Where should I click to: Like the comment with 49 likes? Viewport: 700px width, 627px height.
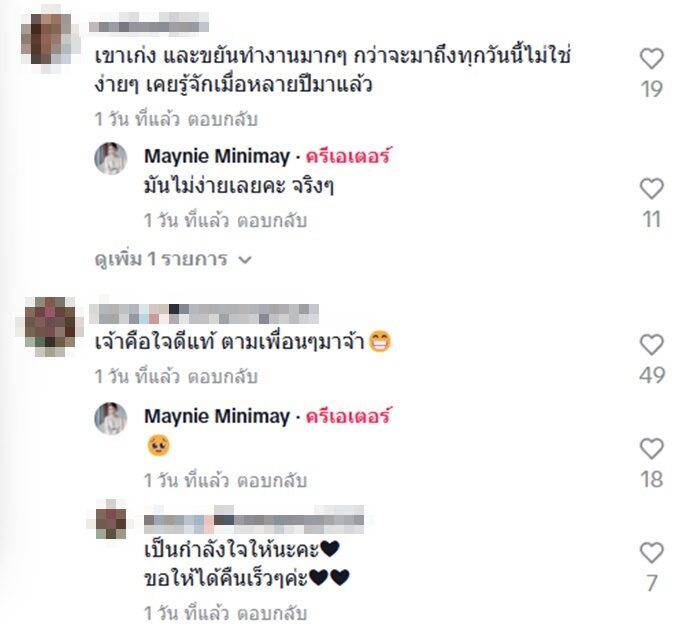pyautogui.click(x=651, y=345)
